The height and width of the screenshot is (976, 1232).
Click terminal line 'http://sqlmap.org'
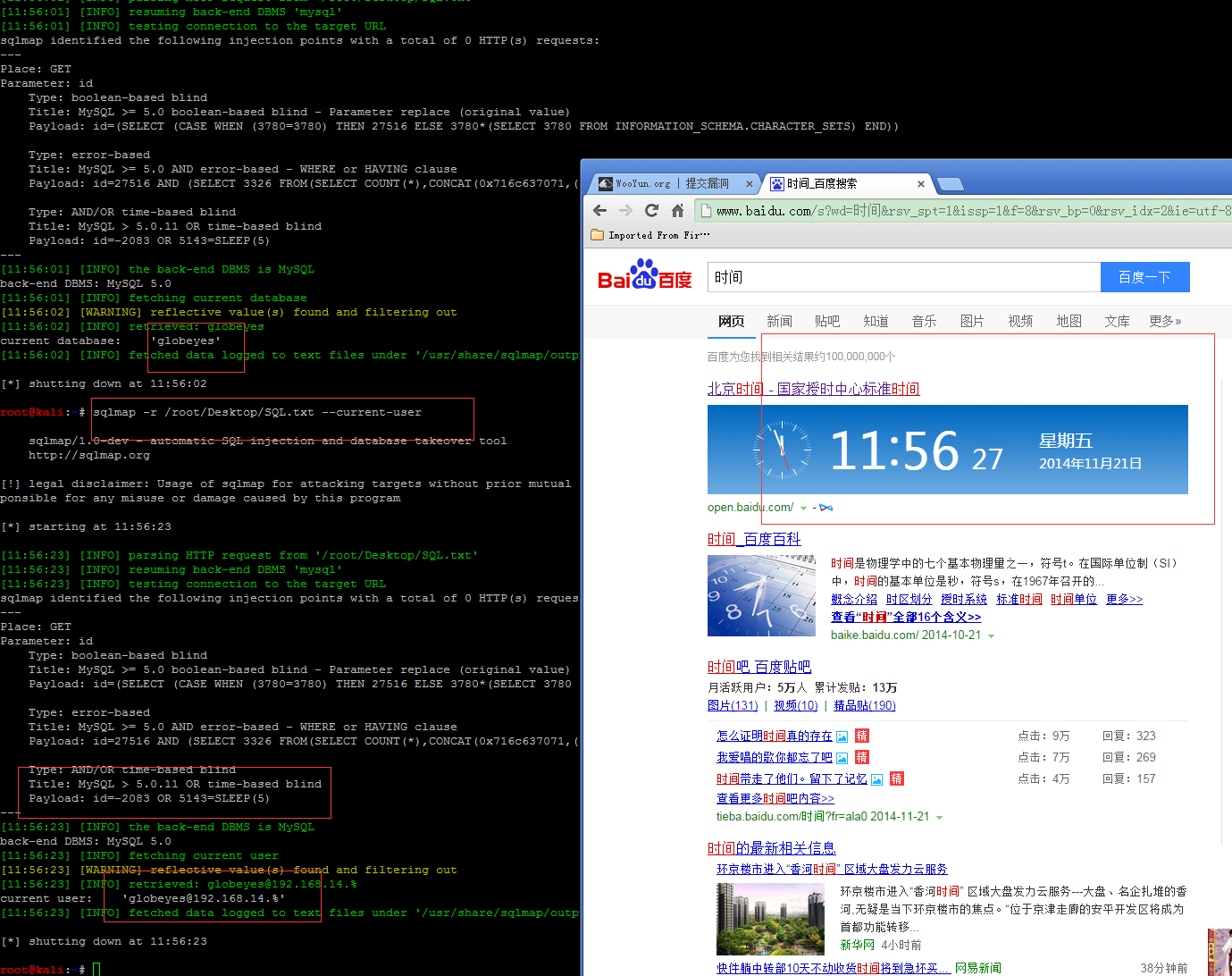pos(89,455)
